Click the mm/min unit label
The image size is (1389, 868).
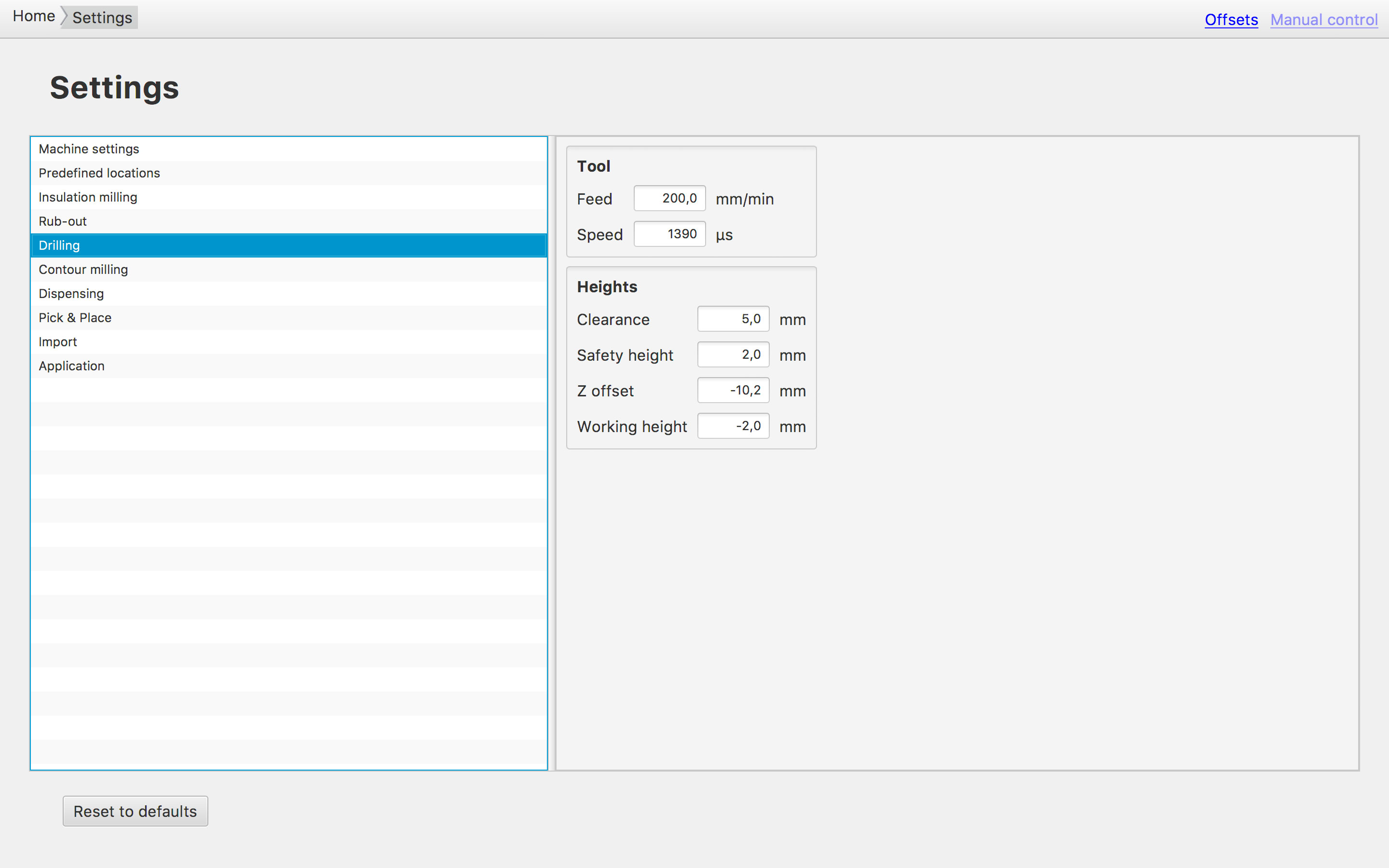[745, 199]
